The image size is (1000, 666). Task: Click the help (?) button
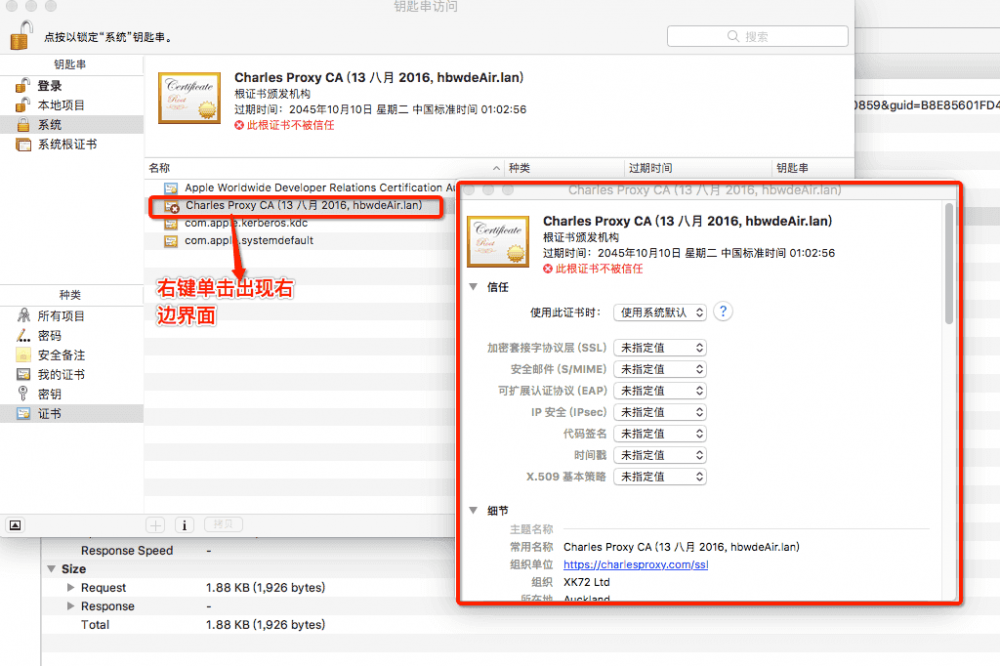pyautogui.click(x=722, y=312)
